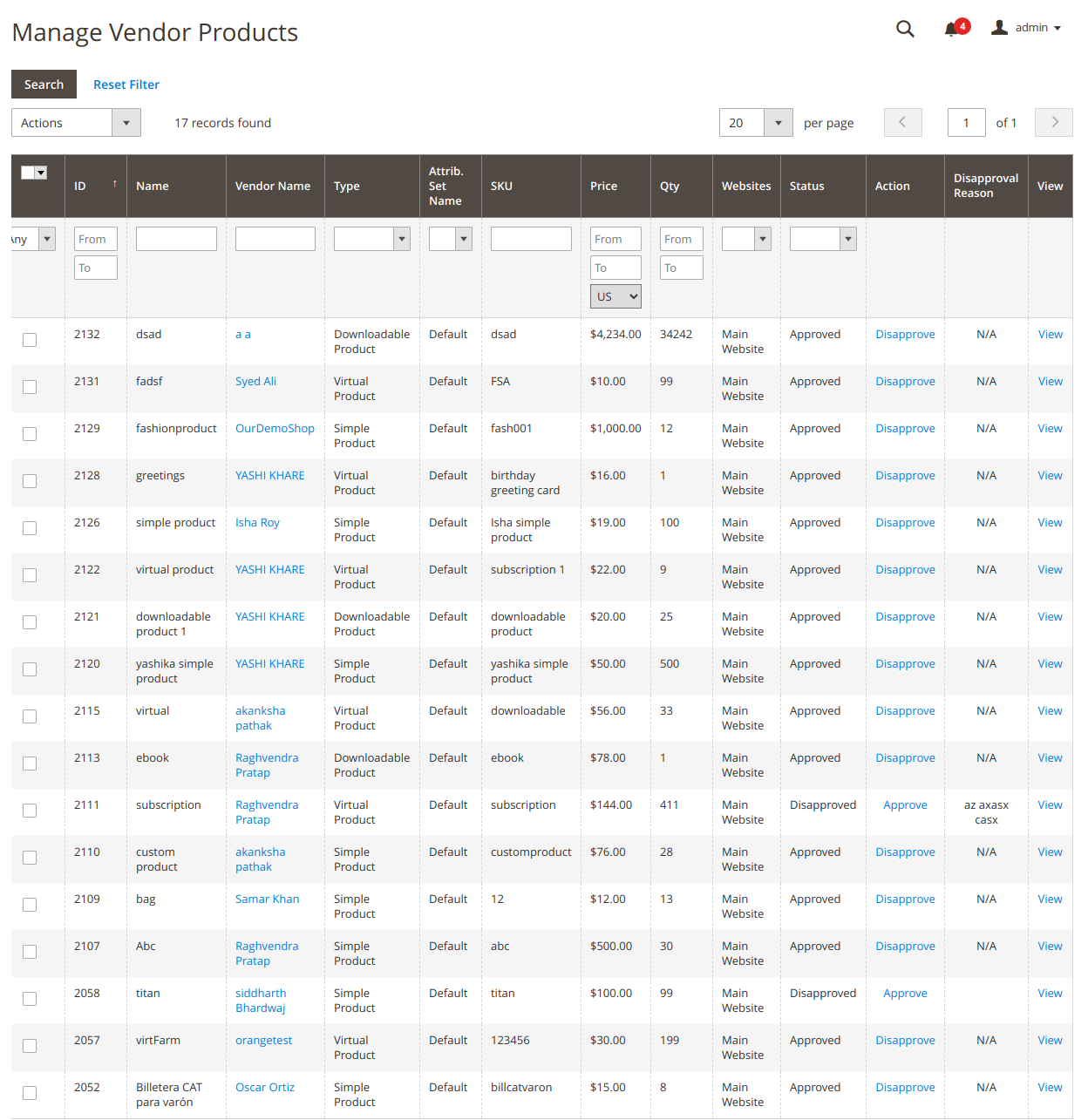Open the notifications bell
The height and width of the screenshot is (1120, 1088).
(952, 29)
